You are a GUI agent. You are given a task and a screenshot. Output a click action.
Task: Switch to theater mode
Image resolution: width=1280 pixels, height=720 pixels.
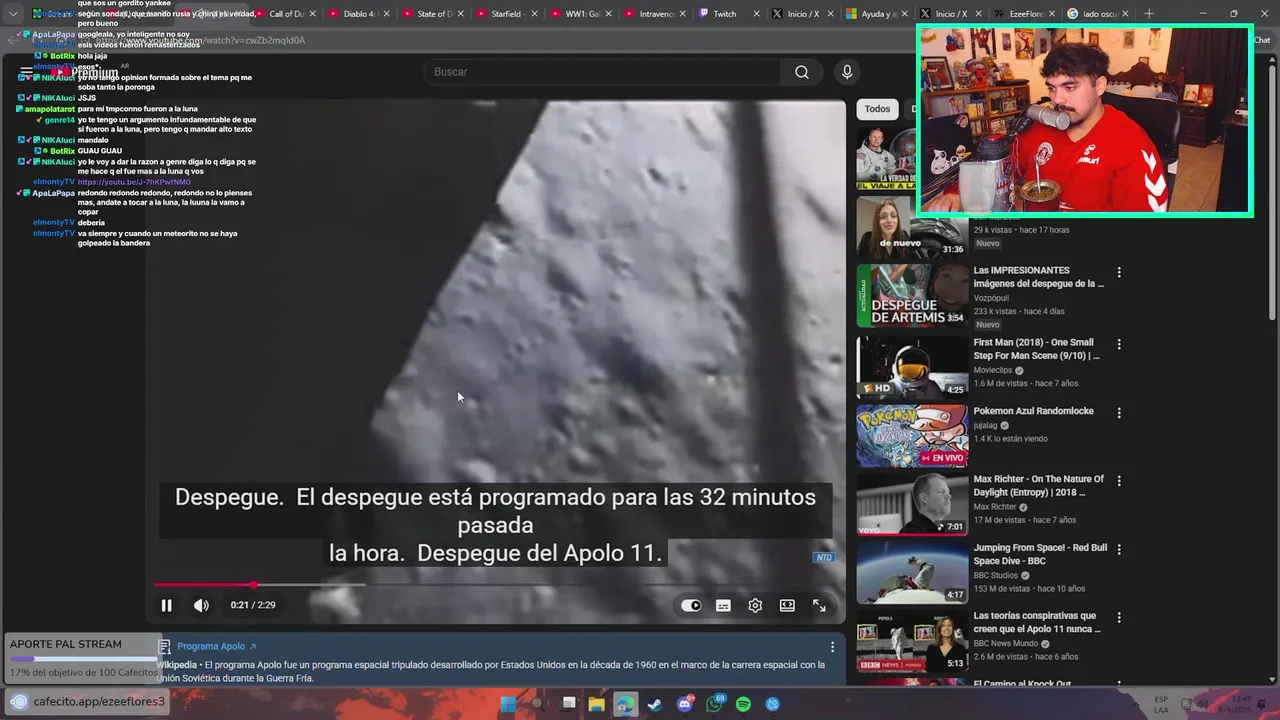[x=787, y=605]
